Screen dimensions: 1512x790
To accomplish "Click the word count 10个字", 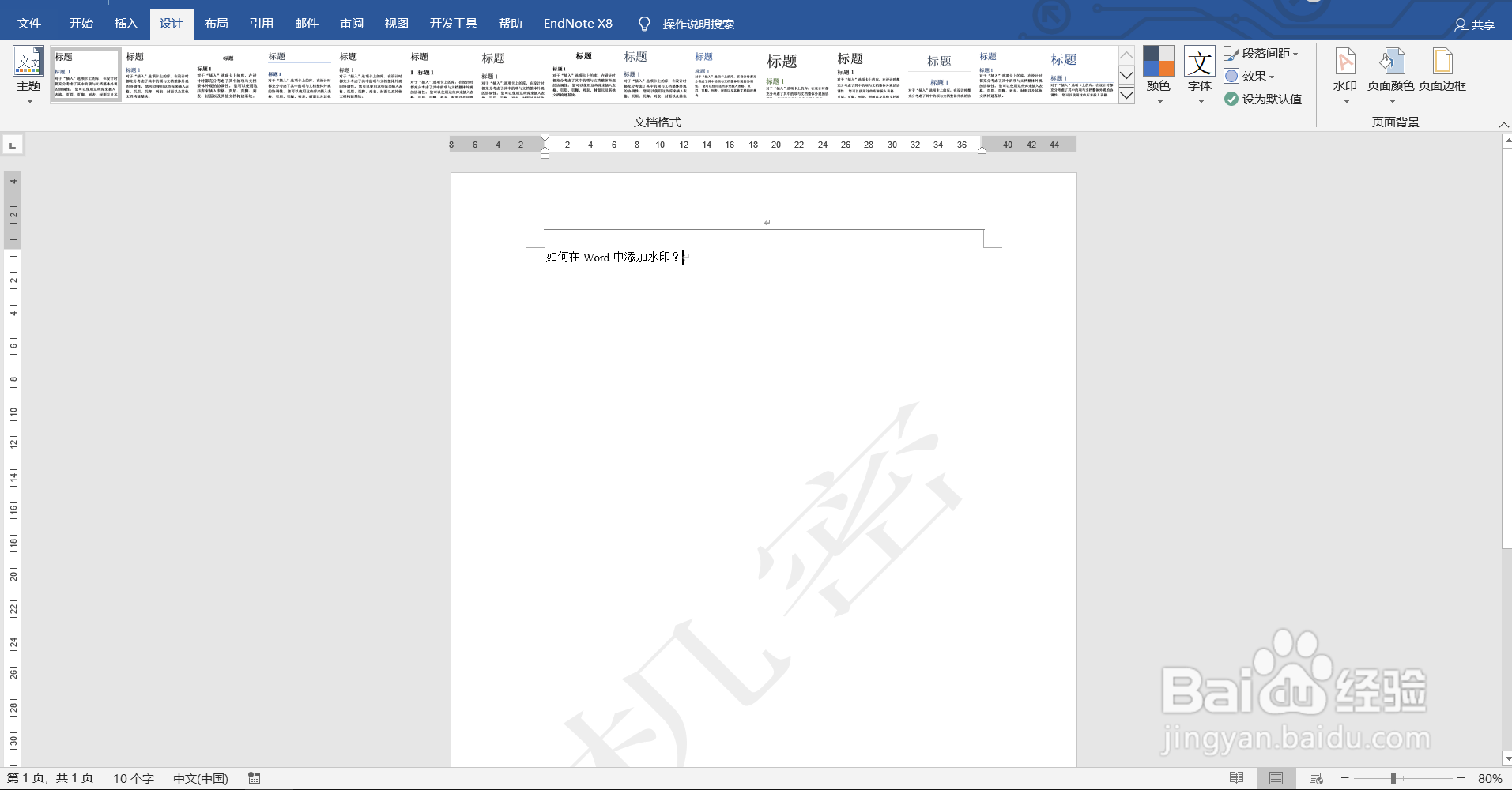I will coord(134,778).
